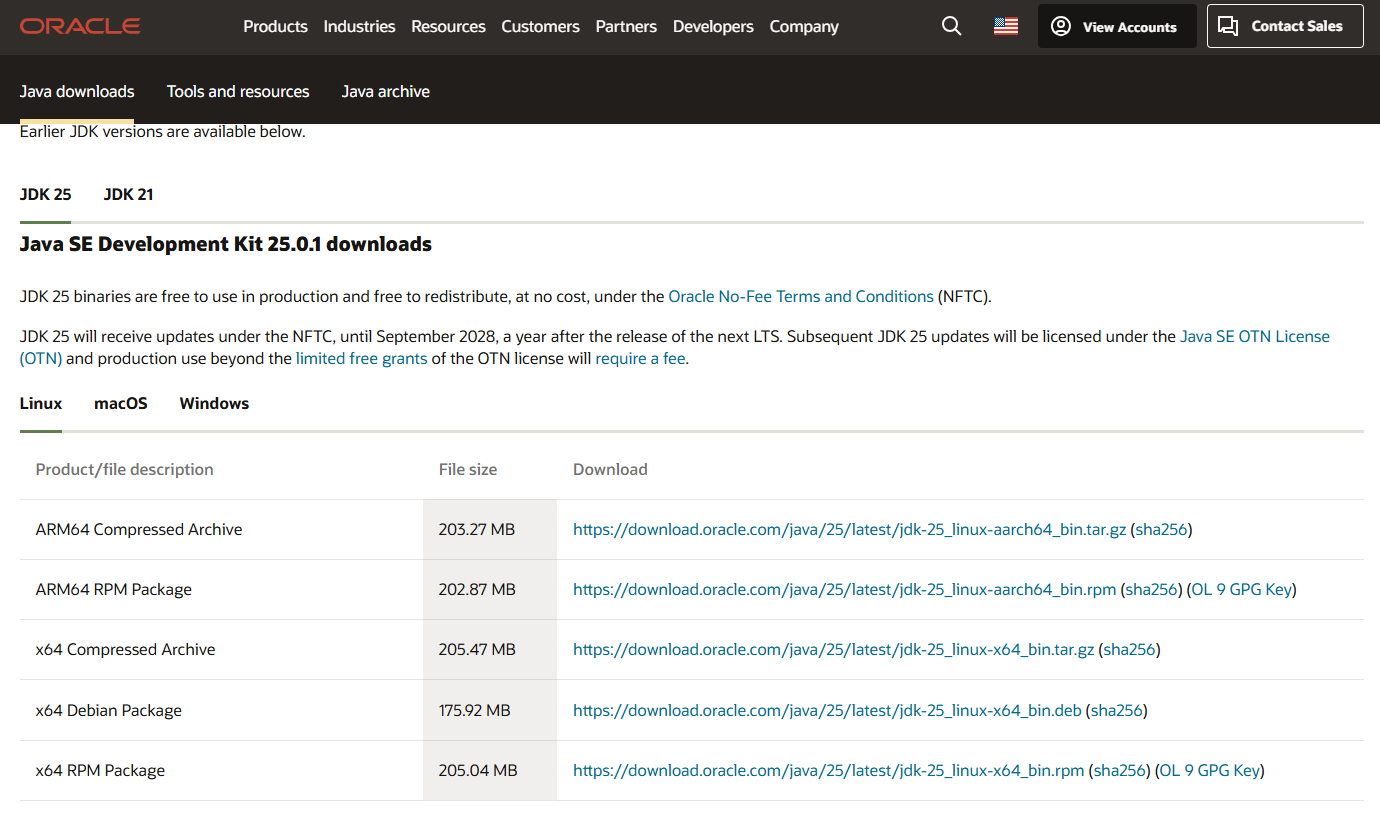Download jdk-25_linux-x64_bin.rpm
This screenshot has width=1380, height=818.
click(828, 770)
